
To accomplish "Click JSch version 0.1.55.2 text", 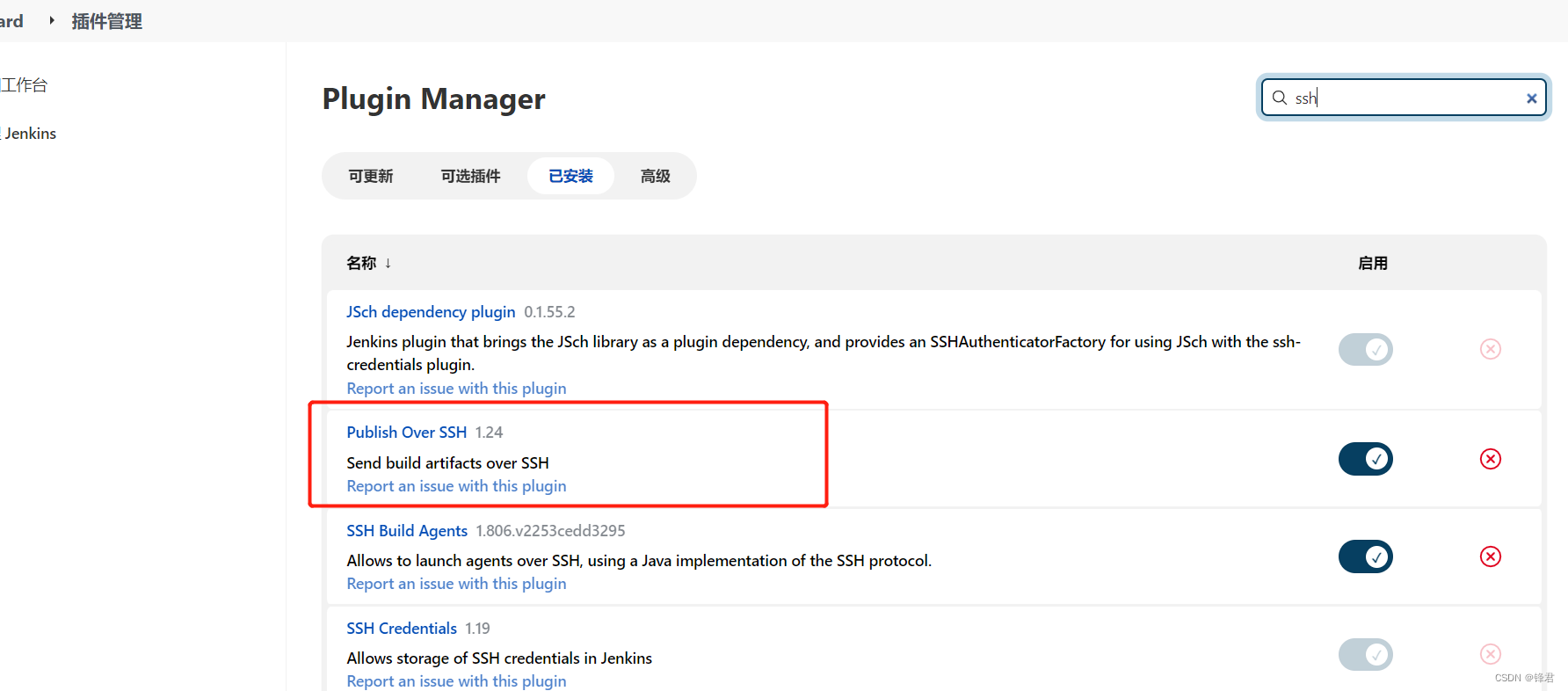I will (549, 312).
